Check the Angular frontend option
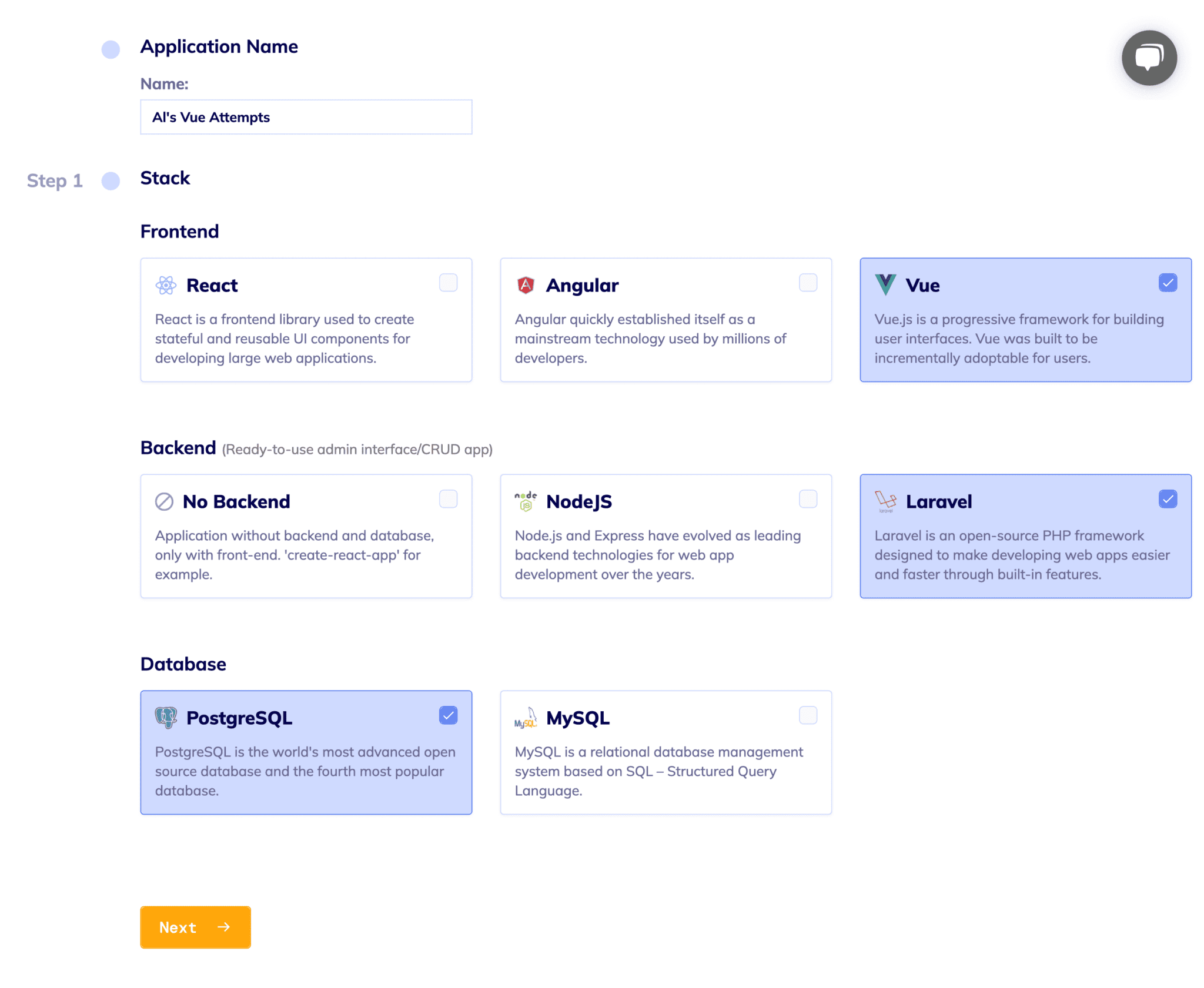This screenshot has width=1204, height=988. (x=808, y=283)
